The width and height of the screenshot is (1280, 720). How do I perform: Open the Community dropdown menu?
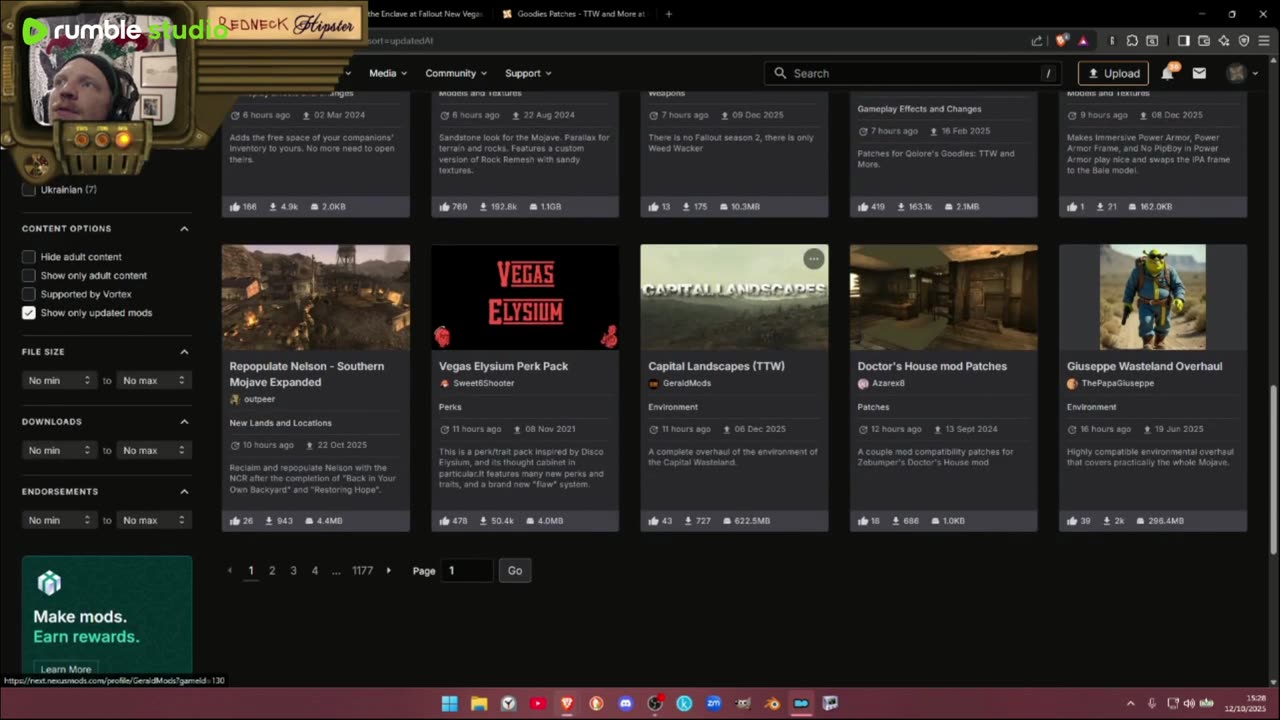[x=456, y=73]
